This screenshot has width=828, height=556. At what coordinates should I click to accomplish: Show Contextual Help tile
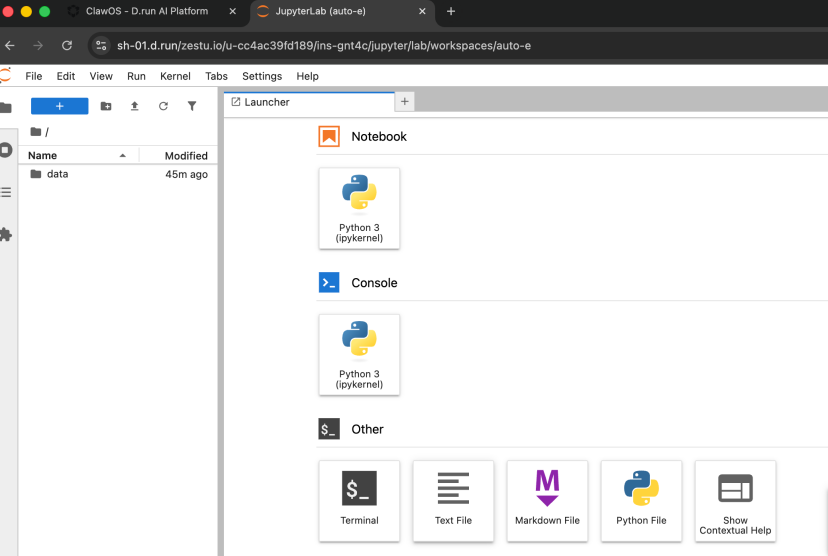[735, 500]
